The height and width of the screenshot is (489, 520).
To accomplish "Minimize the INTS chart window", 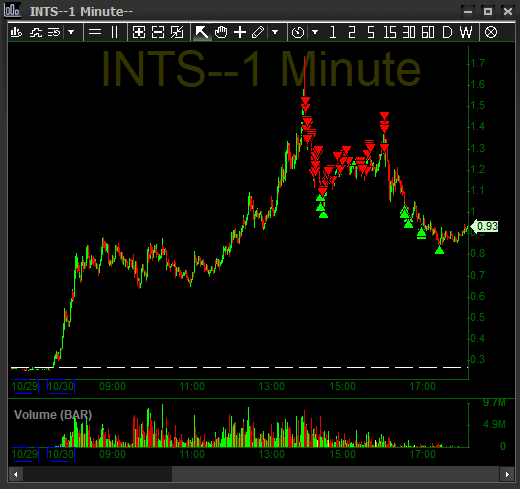I will (468, 12).
